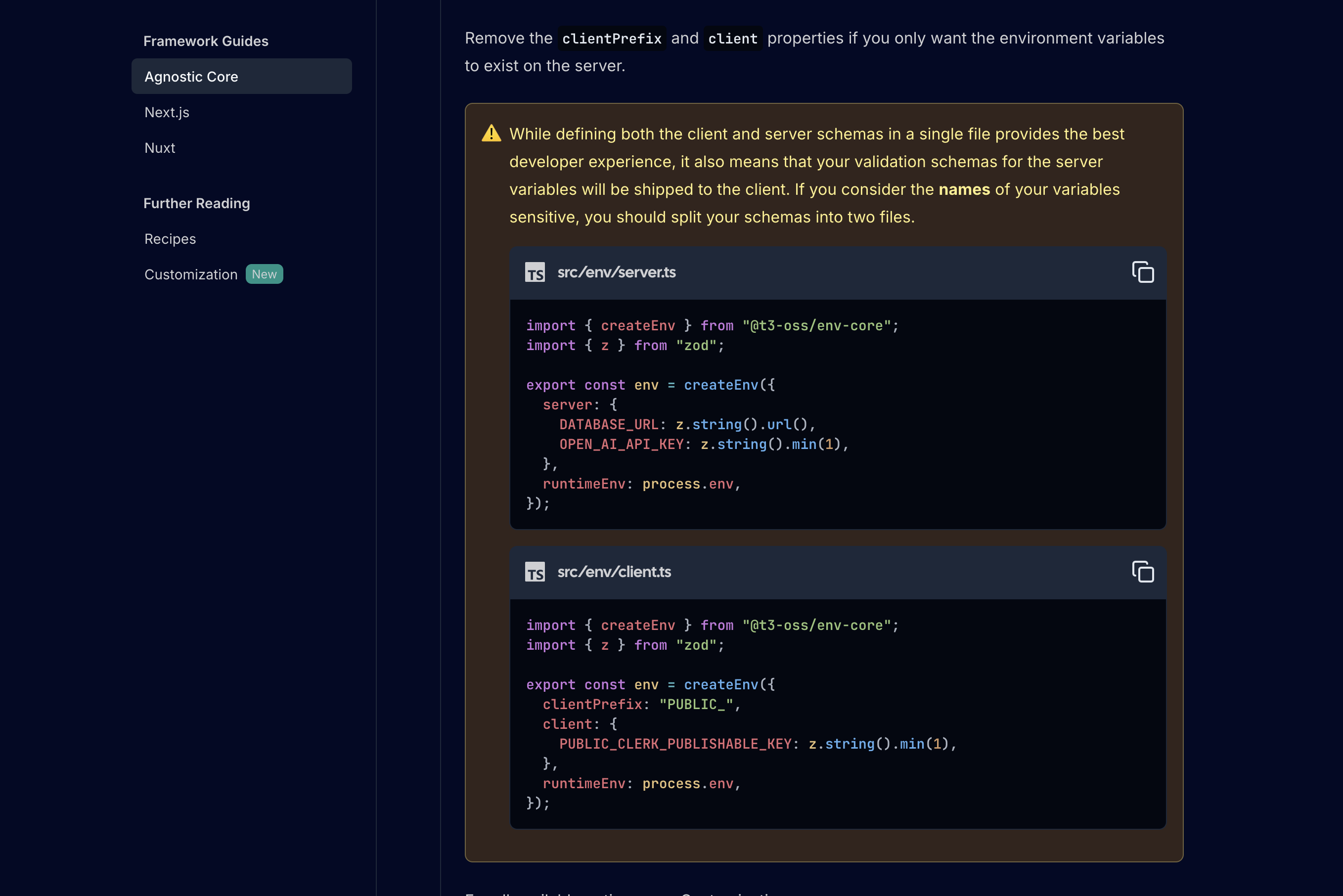Click export const env line in client.ts
The width and height of the screenshot is (1343, 896).
[651, 684]
